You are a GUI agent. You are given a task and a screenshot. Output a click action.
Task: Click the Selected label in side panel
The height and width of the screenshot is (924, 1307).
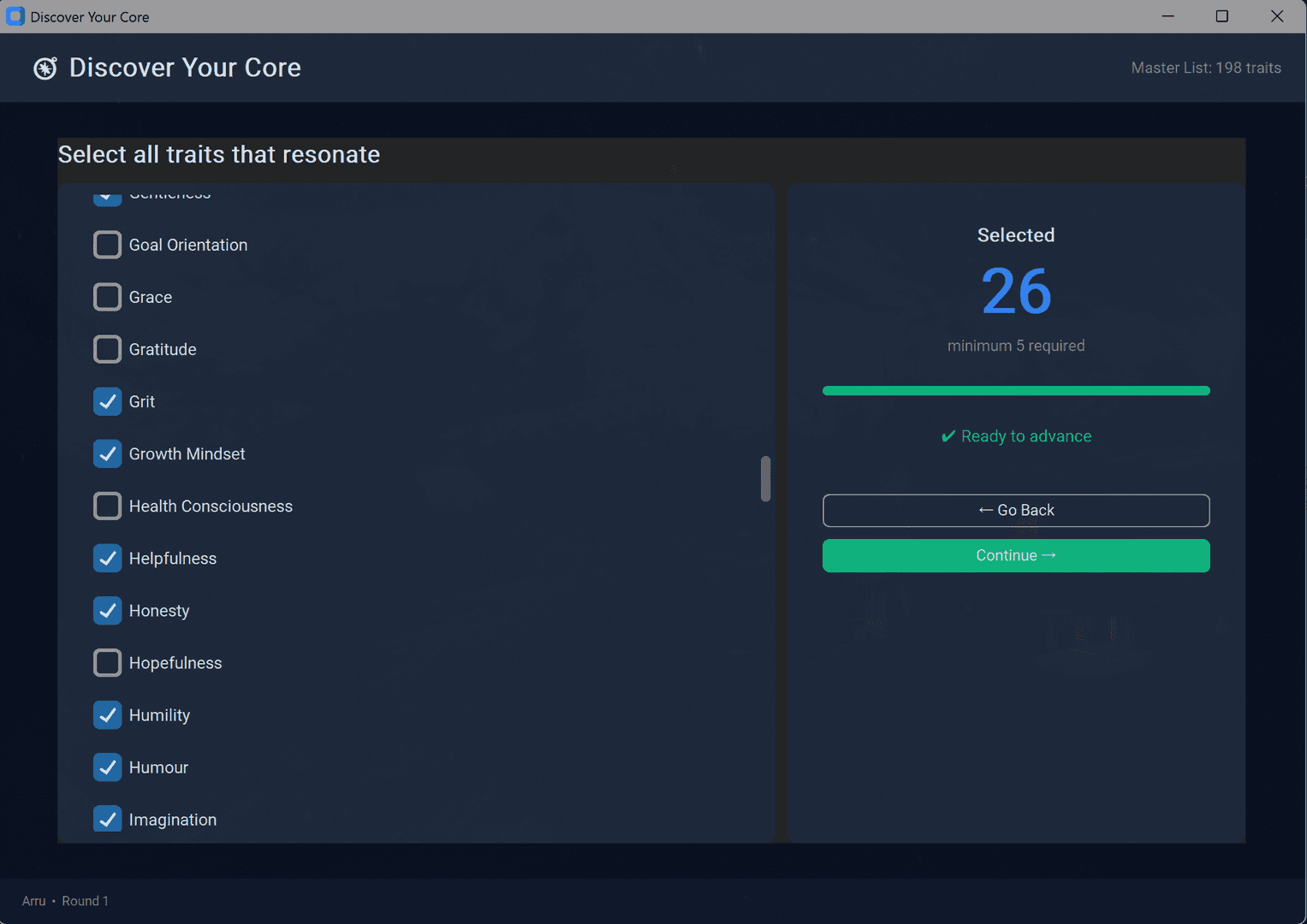tap(1016, 235)
